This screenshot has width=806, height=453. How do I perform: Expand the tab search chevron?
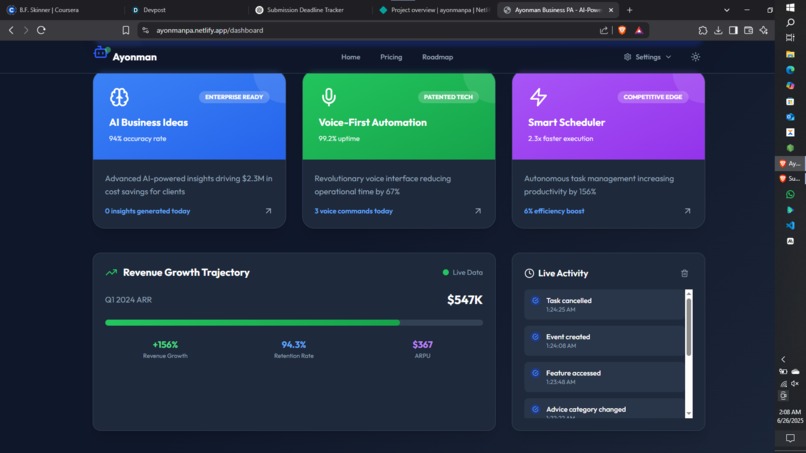726,10
